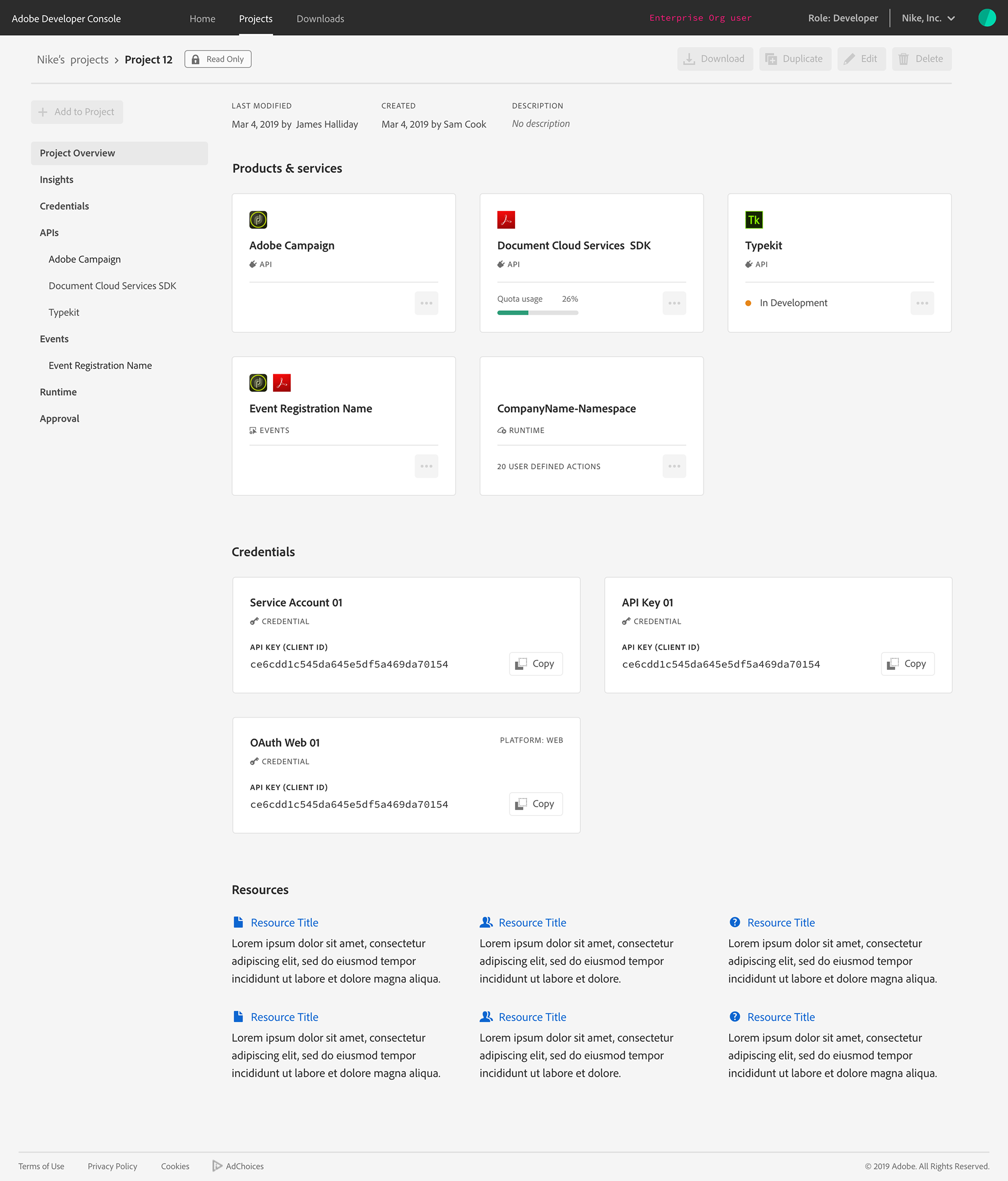This screenshot has height=1181, width=1008.
Task: Click the AdChoices icon in footer
Action: pos(217,1166)
